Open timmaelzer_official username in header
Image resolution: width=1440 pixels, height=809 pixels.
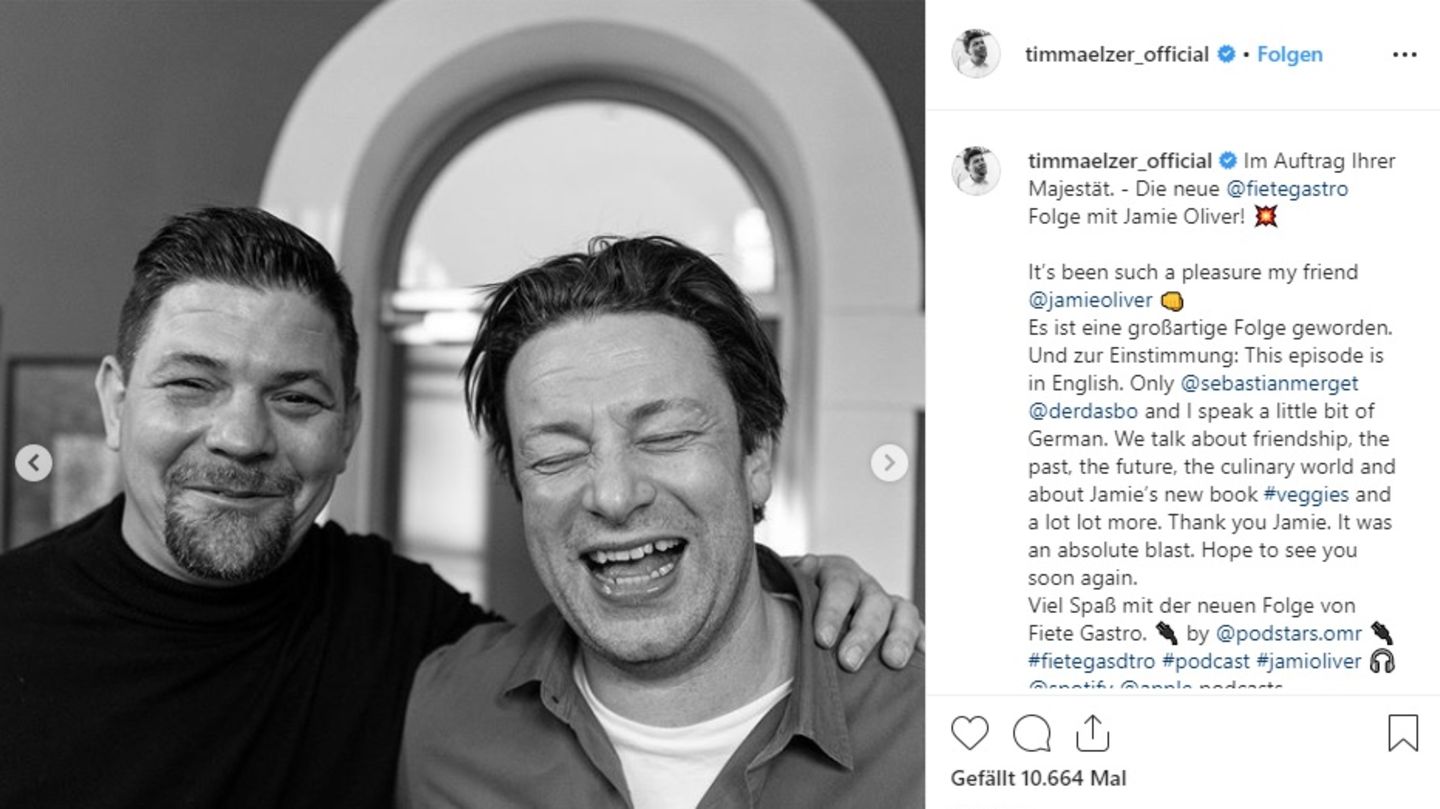pos(1116,55)
